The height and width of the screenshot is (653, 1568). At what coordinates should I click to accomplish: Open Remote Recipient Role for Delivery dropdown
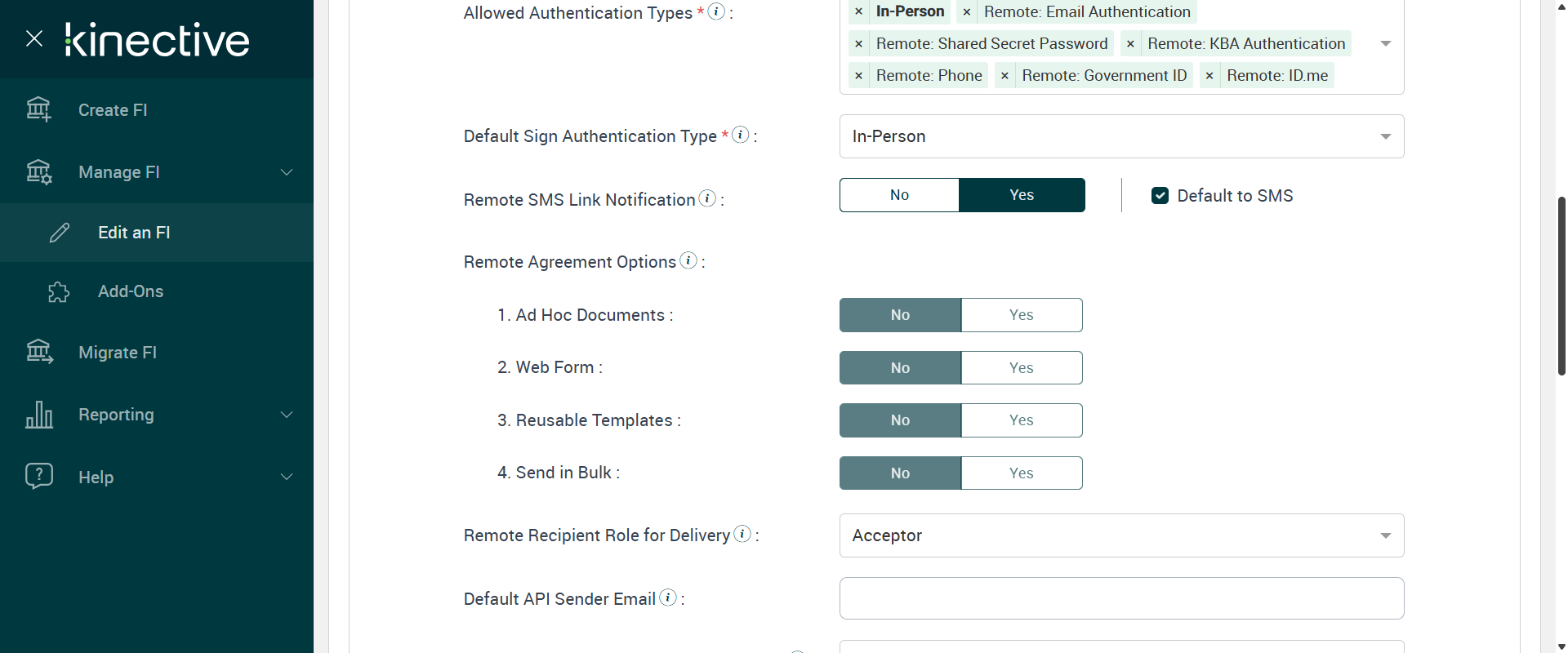tap(1121, 535)
